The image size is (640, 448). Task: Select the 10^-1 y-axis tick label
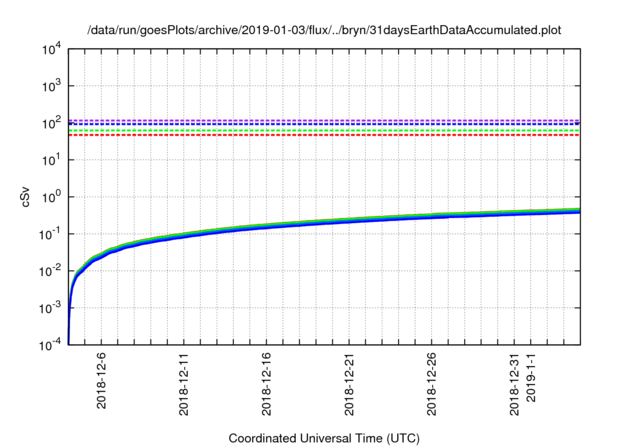click(x=51, y=234)
